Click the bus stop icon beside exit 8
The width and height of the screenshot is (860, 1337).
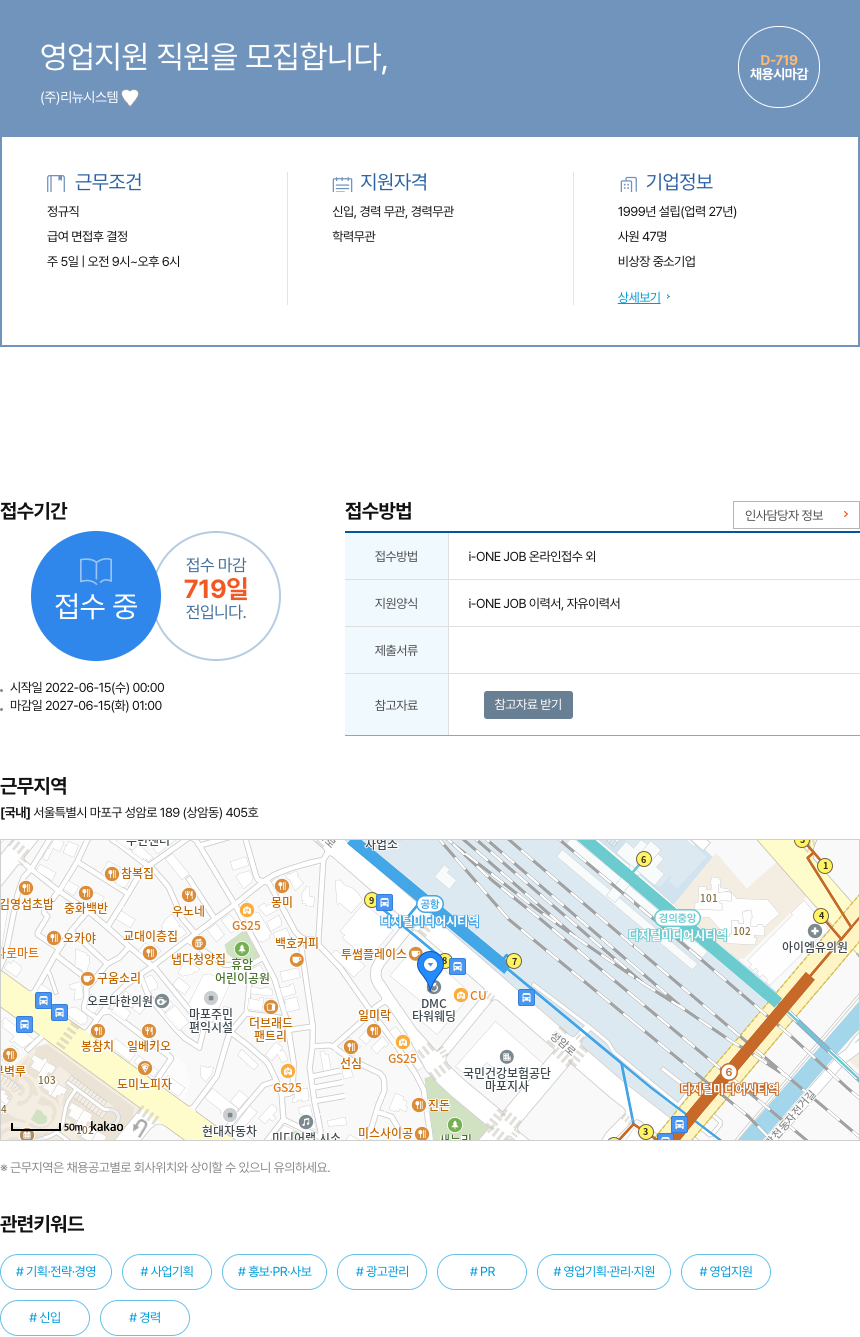[x=457, y=966]
